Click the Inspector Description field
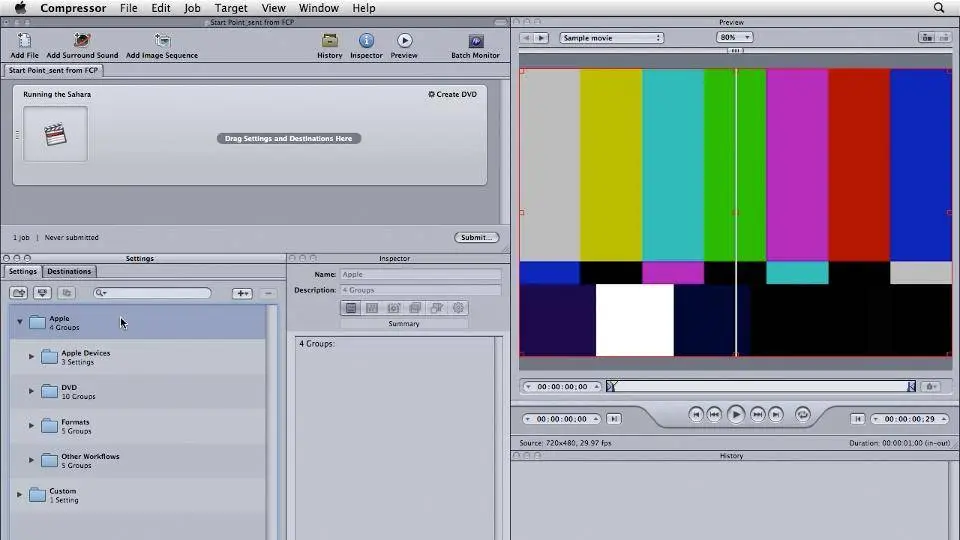 pos(420,290)
